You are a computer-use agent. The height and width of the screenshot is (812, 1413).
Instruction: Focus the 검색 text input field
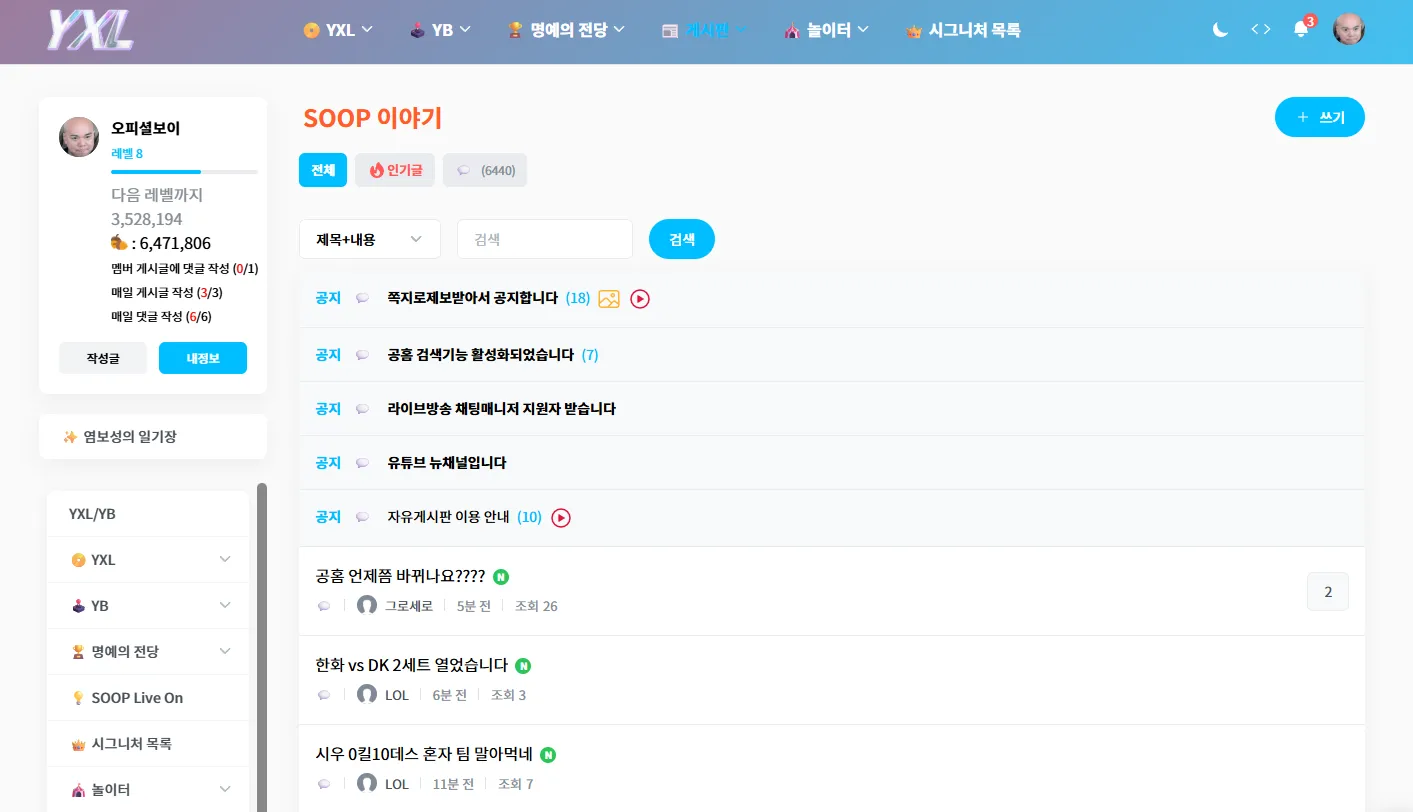(545, 239)
